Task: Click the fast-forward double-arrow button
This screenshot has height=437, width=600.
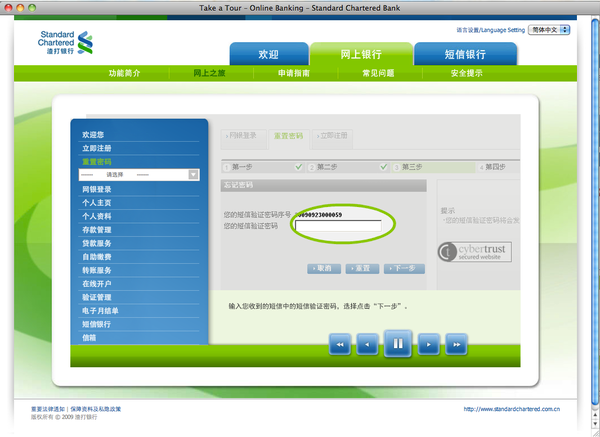Action: [457, 345]
